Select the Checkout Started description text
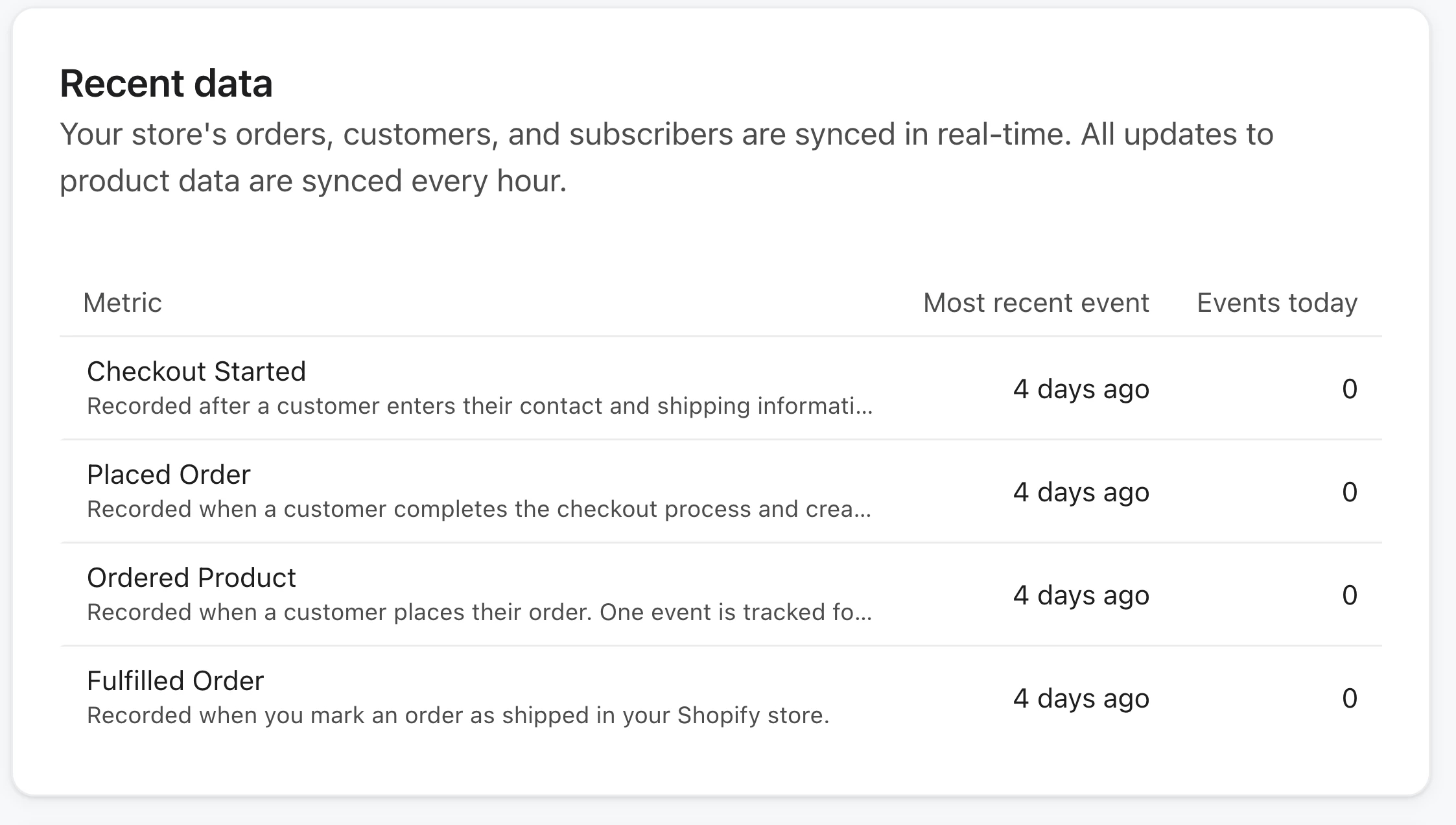1456x825 pixels. click(480, 406)
